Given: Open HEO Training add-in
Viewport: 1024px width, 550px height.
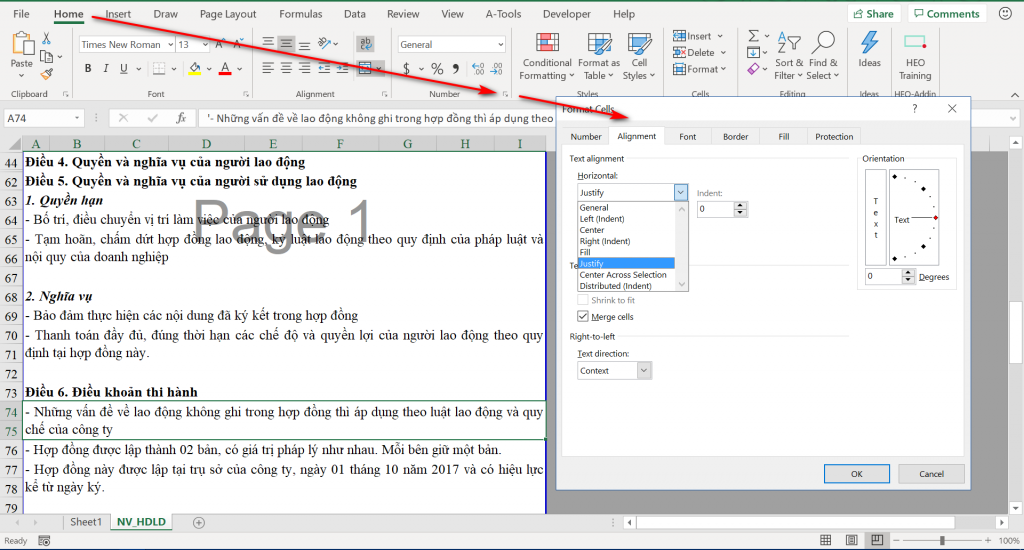Looking at the screenshot, I should (x=915, y=56).
